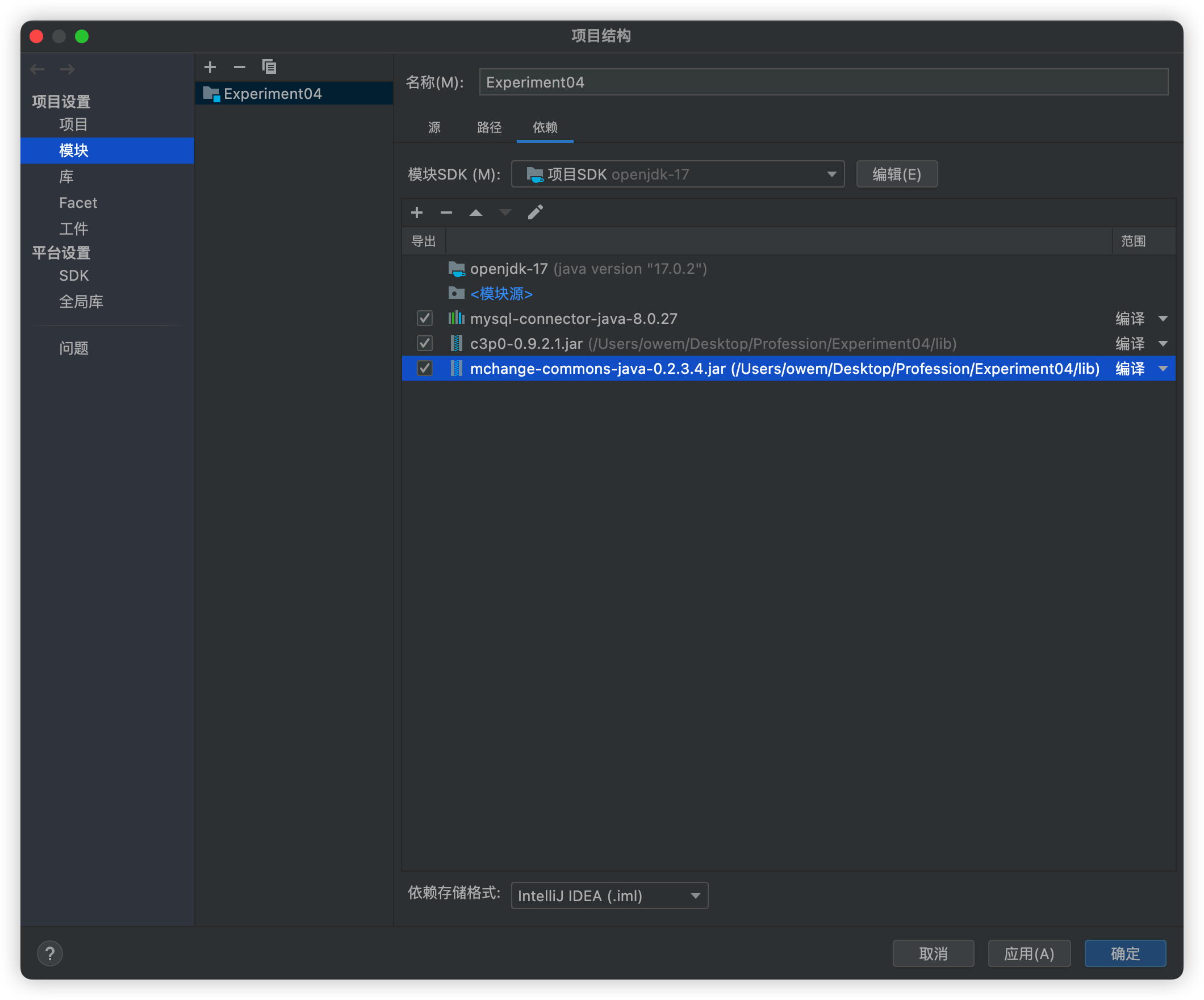The image size is (1204, 1000).
Task: Toggle export checkbox for c3p0-0.9.2.1.jar
Action: (x=425, y=343)
